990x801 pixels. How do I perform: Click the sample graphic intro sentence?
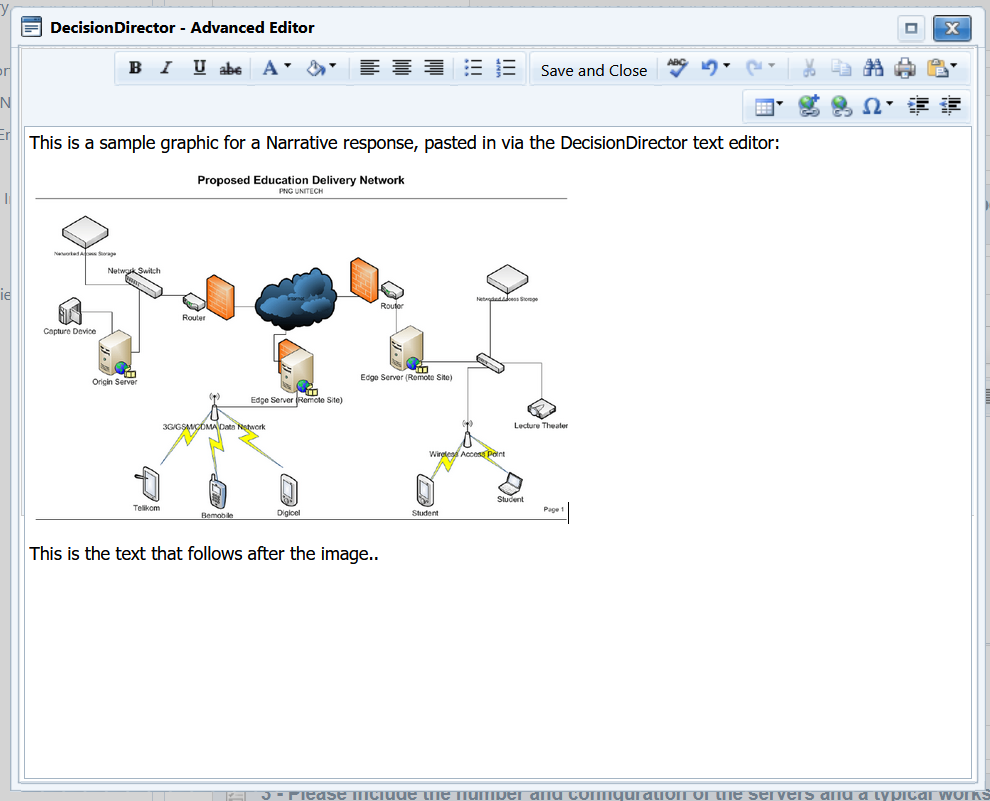click(404, 143)
